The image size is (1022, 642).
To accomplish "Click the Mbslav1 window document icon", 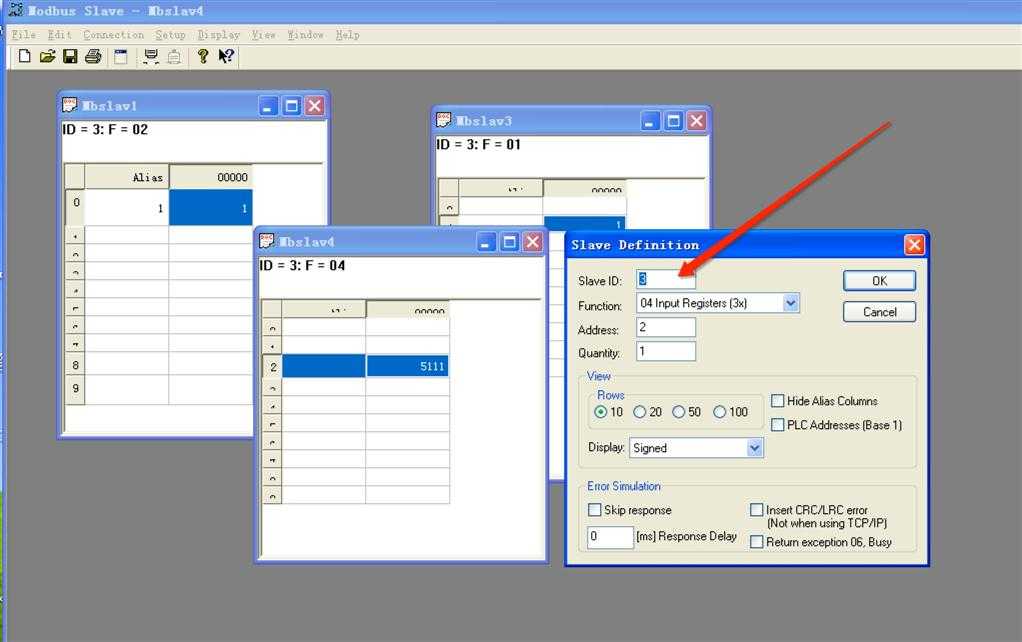I will [69, 105].
